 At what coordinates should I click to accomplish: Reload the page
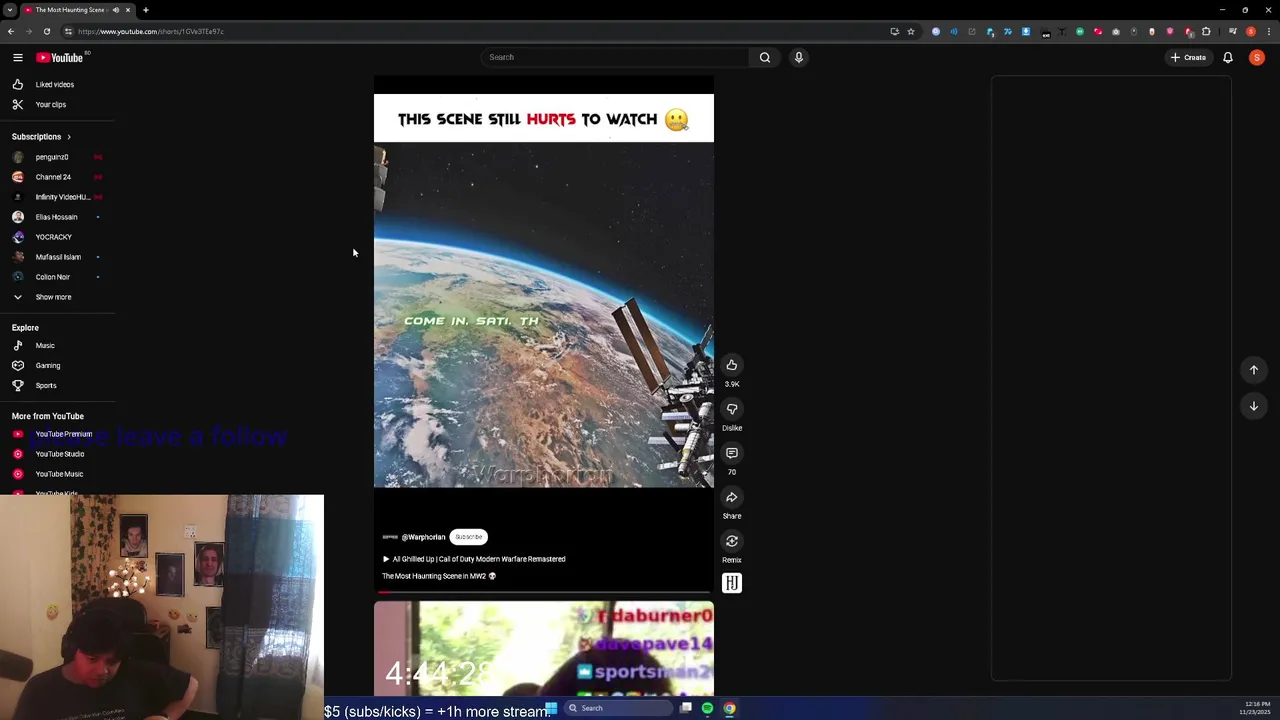(x=46, y=31)
